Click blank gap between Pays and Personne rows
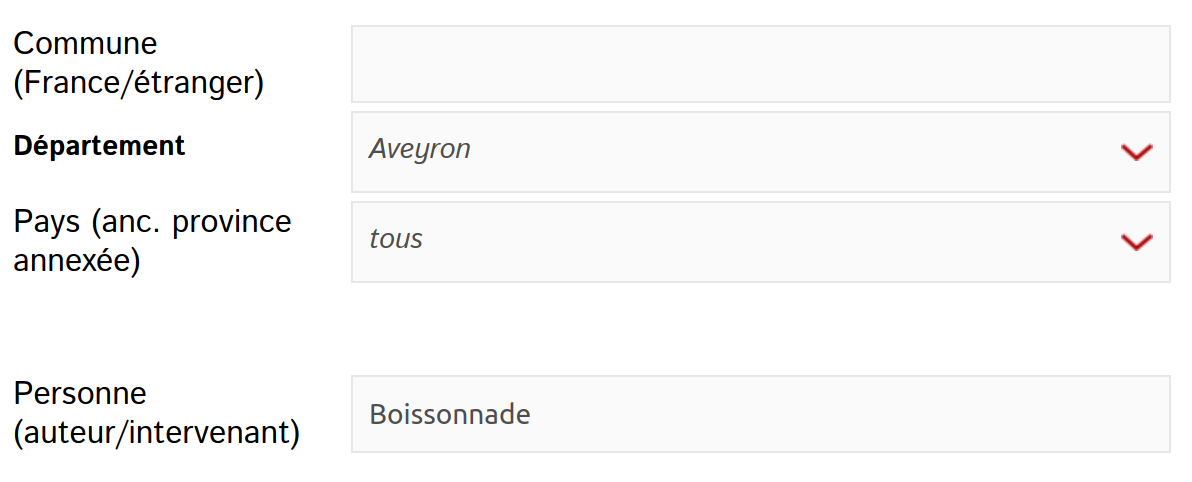This screenshot has height=482, width=1192. pos(593,328)
